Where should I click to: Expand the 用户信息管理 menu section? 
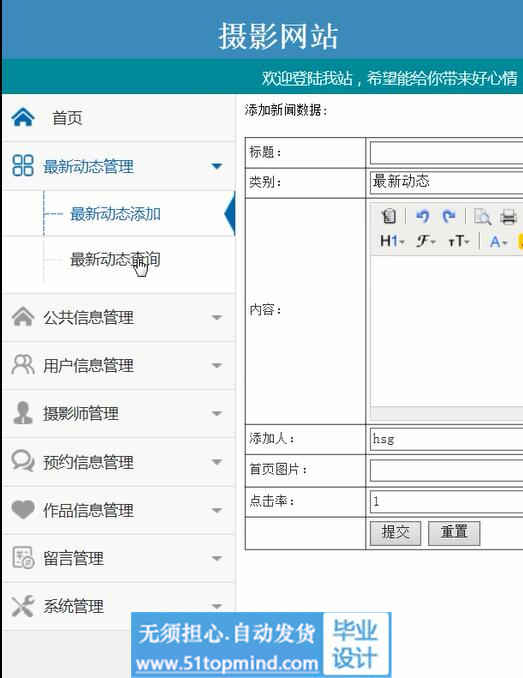[x=119, y=365]
